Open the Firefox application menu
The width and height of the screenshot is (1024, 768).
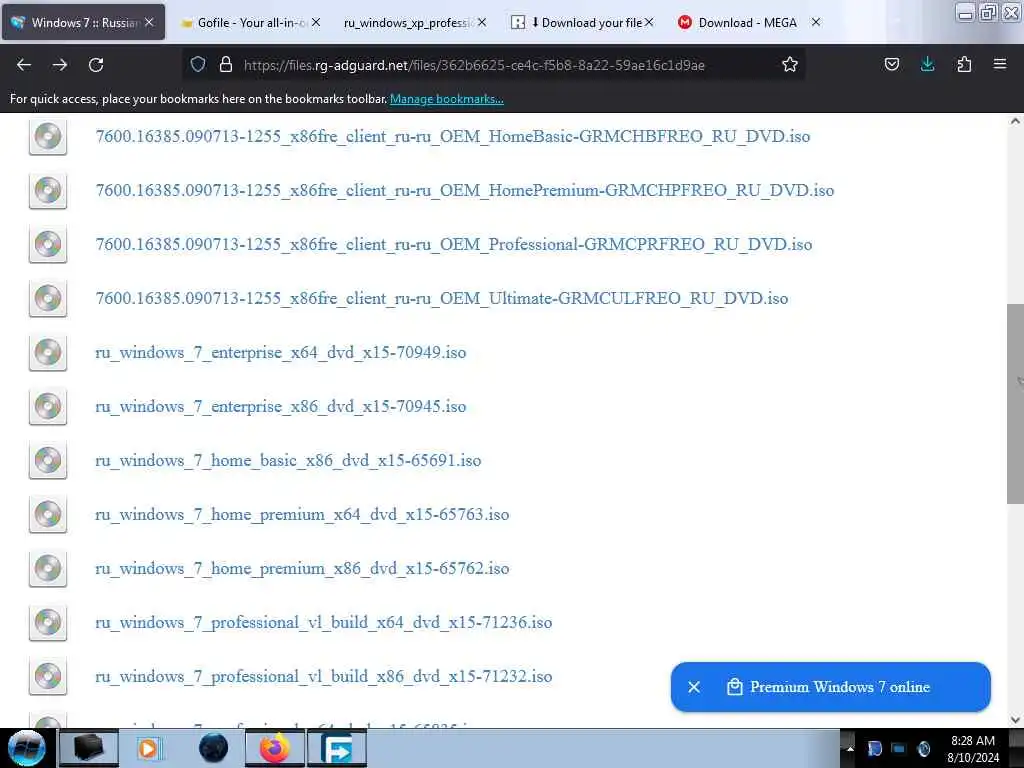pyautogui.click(x=999, y=64)
